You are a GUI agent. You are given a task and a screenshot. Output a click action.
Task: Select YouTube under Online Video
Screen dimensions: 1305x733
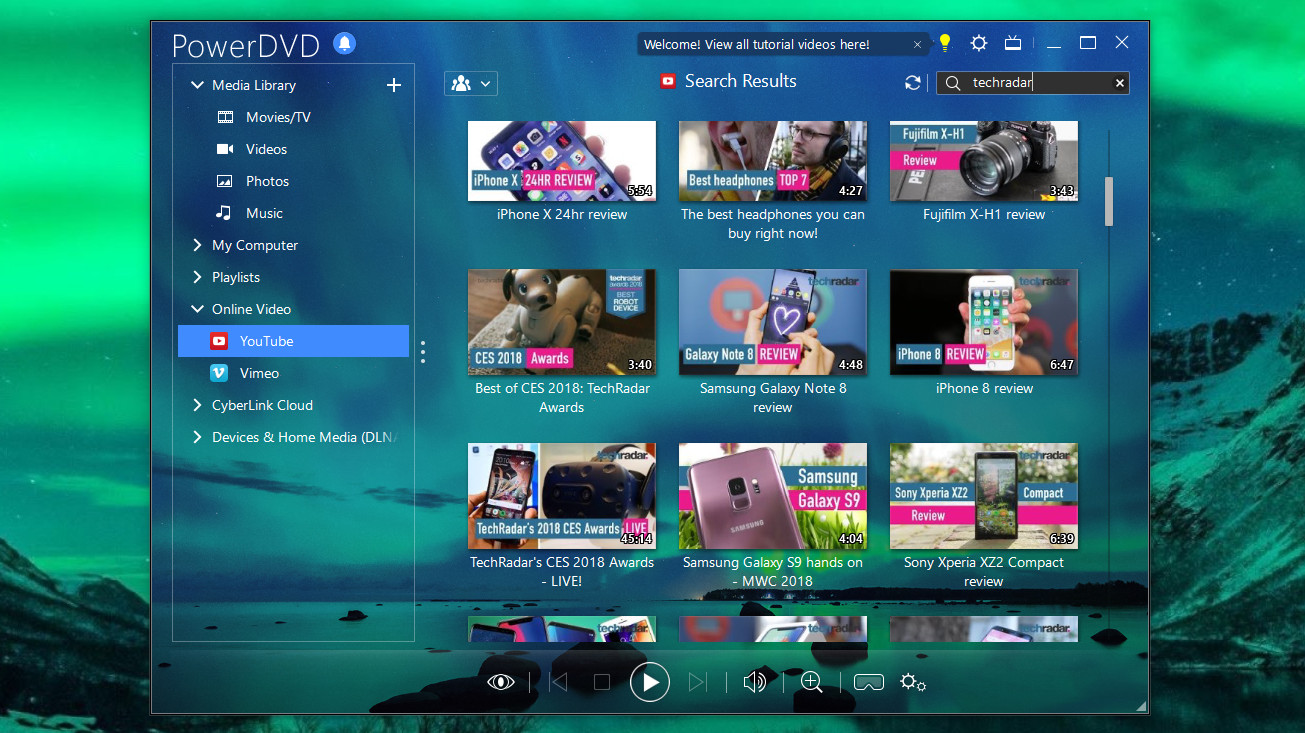(x=293, y=341)
